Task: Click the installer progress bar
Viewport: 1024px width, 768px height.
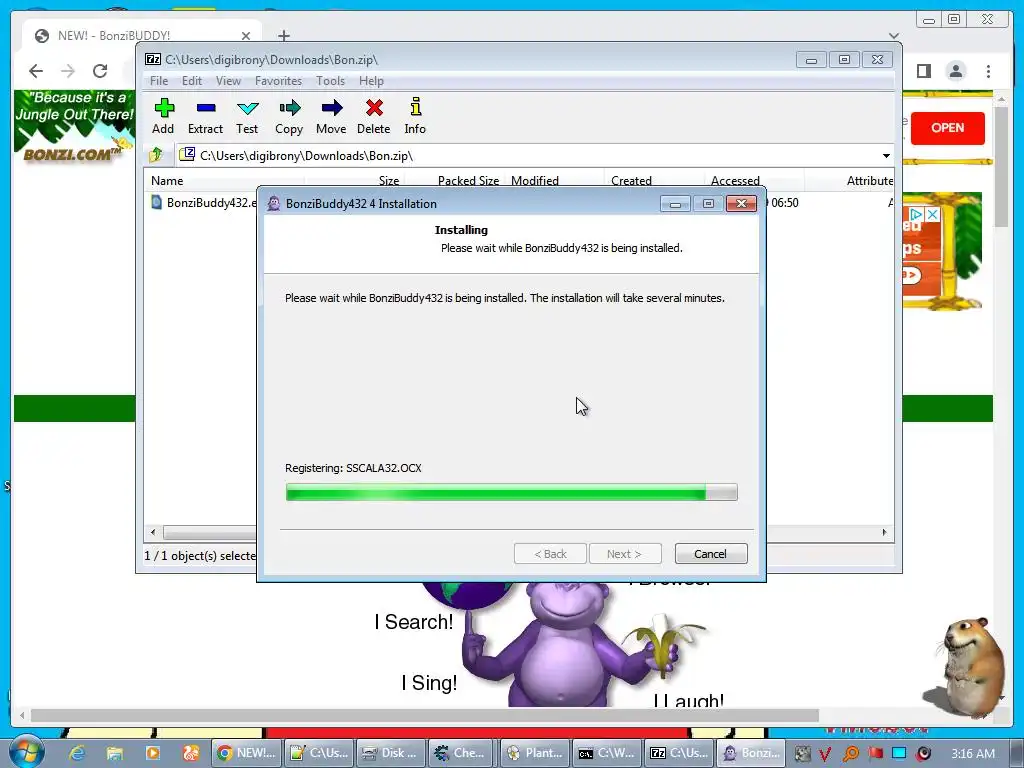Action: click(511, 492)
